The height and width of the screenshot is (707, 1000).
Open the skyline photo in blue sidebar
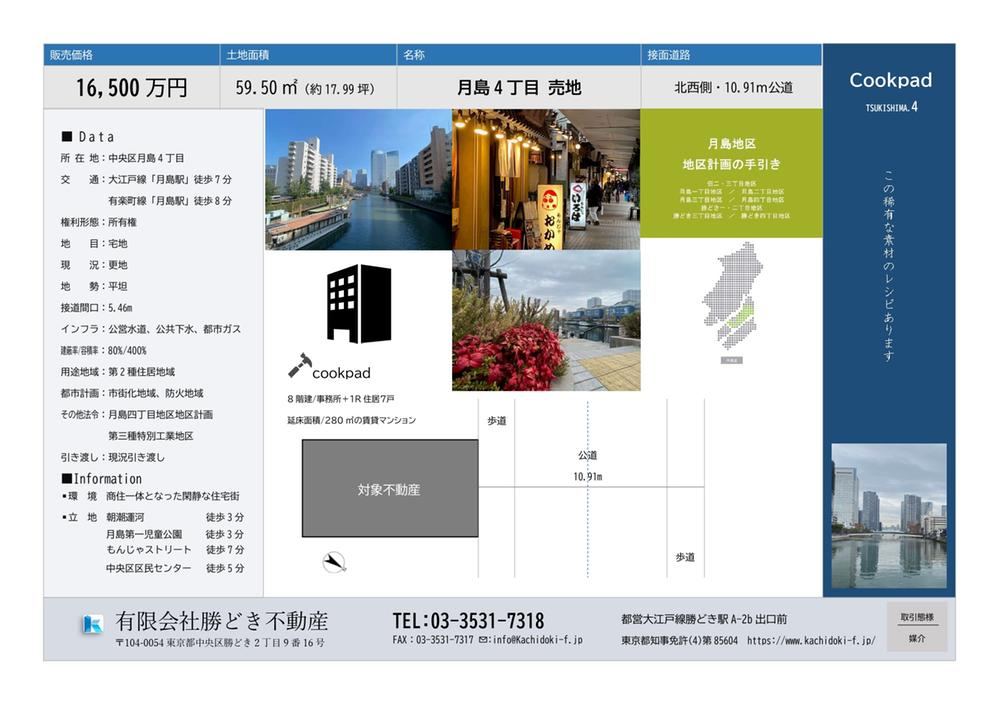tap(888, 516)
